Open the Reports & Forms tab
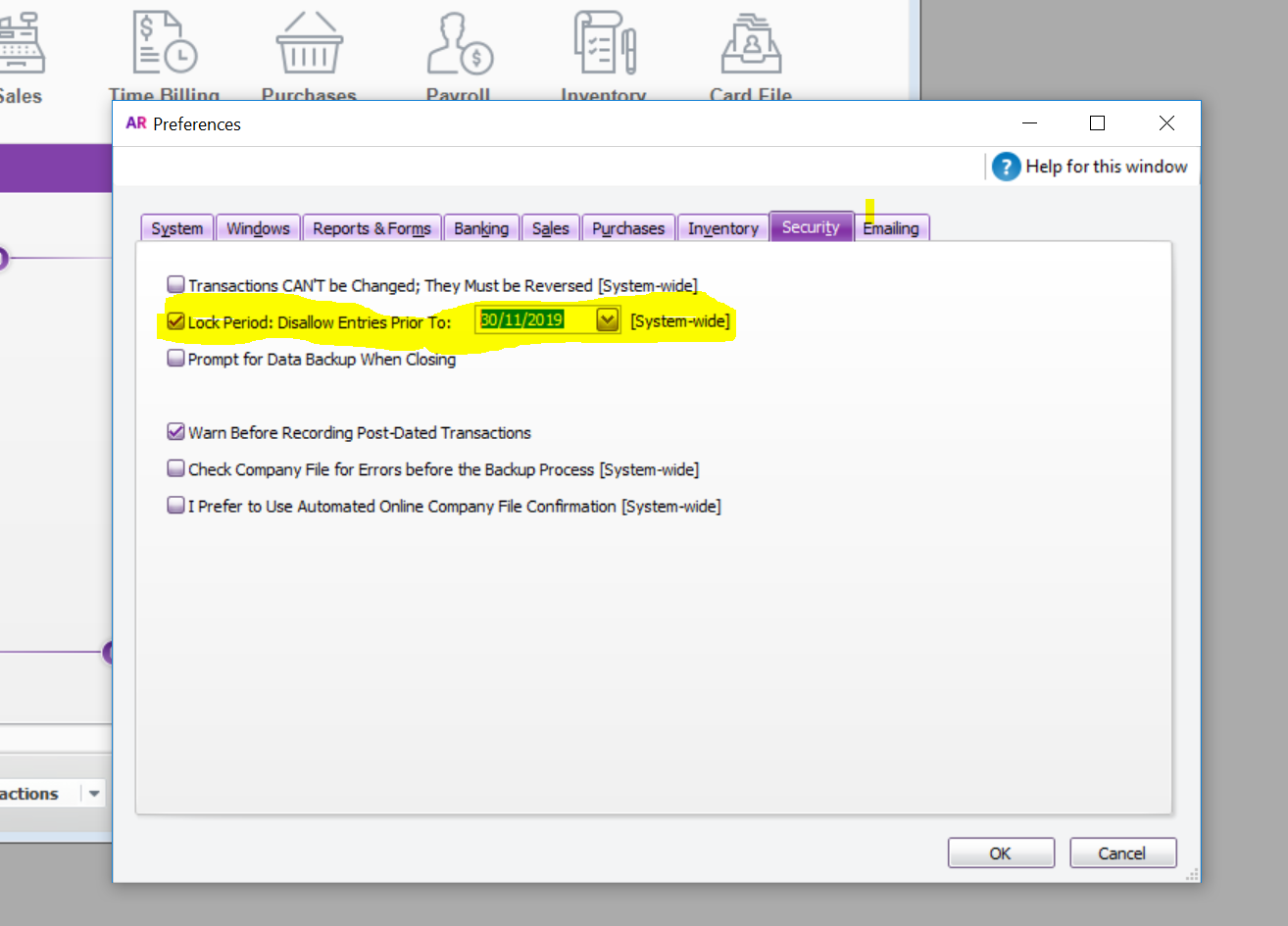Image resolution: width=1288 pixels, height=926 pixels. pyautogui.click(x=372, y=228)
